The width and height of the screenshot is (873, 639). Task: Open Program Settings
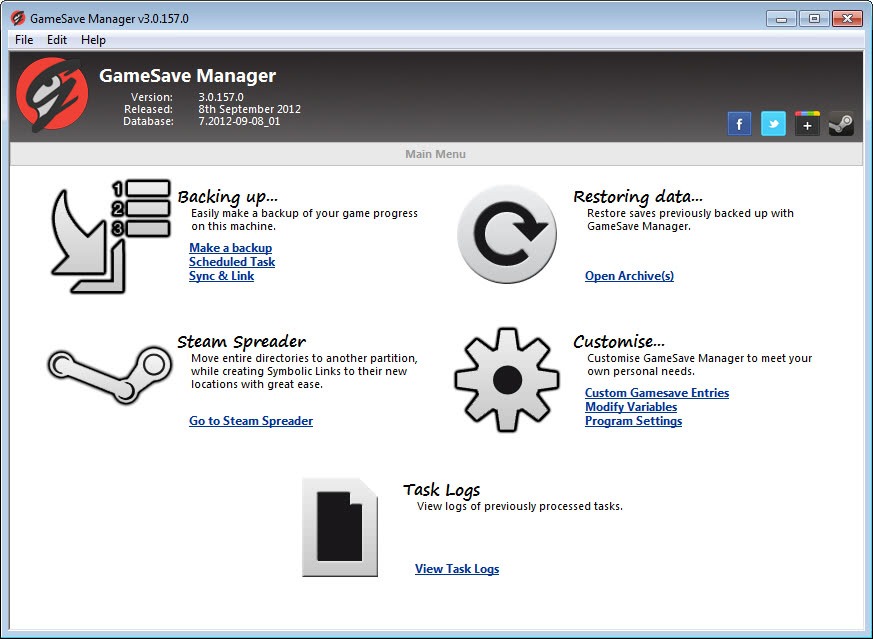(x=634, y=421)
